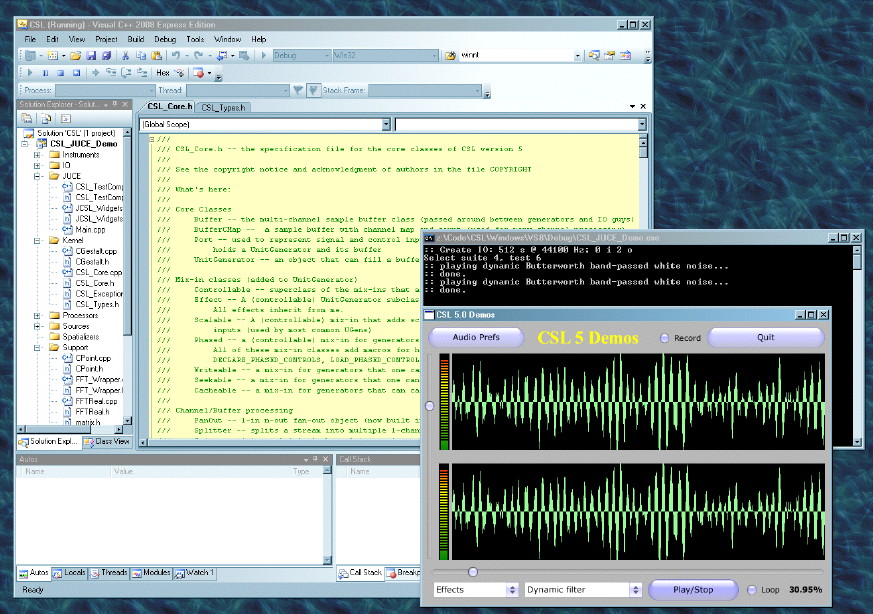Click the Redo arrow icon

[198, 56]
